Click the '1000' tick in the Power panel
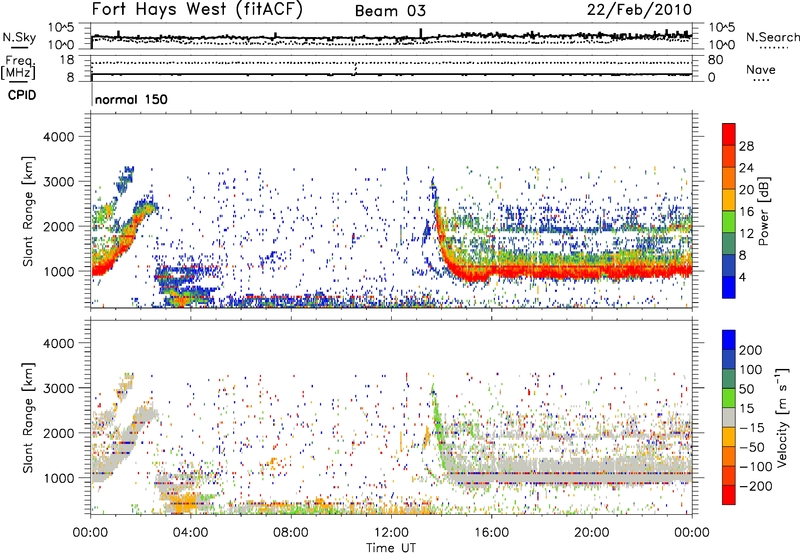The image size is (800, 554). click(x=58, y=271)
